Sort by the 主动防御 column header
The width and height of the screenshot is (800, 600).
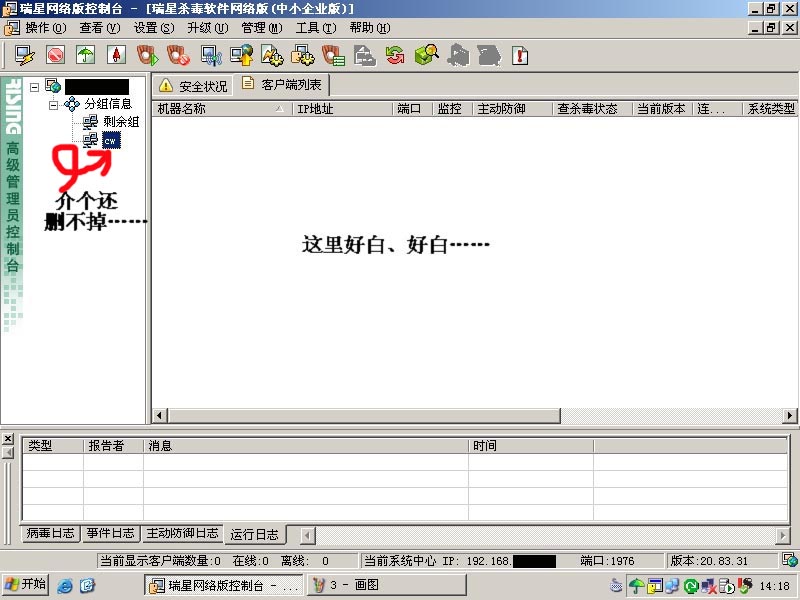[513, 109]
